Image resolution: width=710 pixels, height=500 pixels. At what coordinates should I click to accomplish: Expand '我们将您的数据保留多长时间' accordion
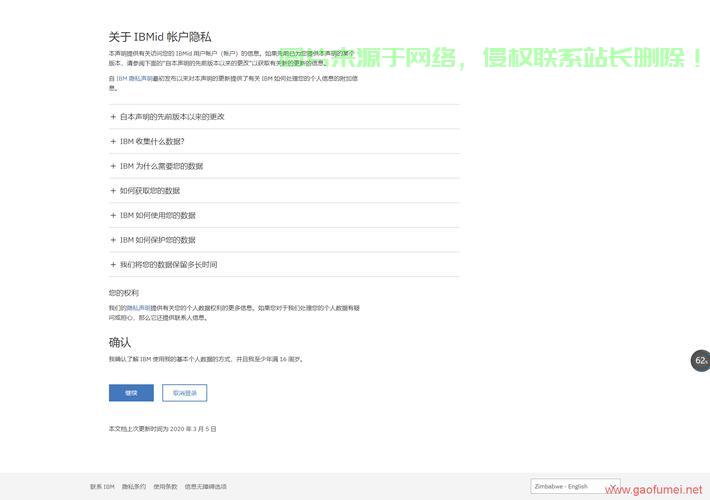coord(284,264)
